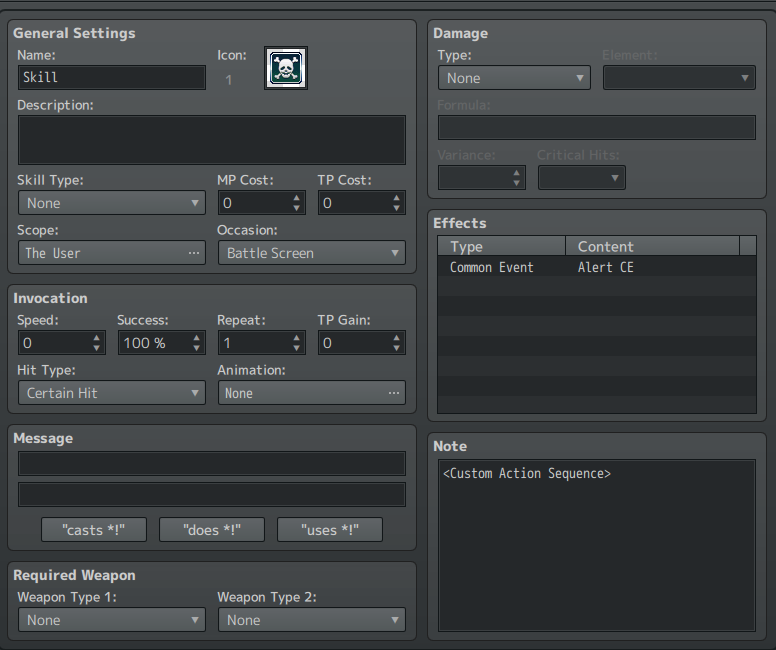Insert the "does *!" message template
The height and width of the screenshot is (650, 776).
212,530
